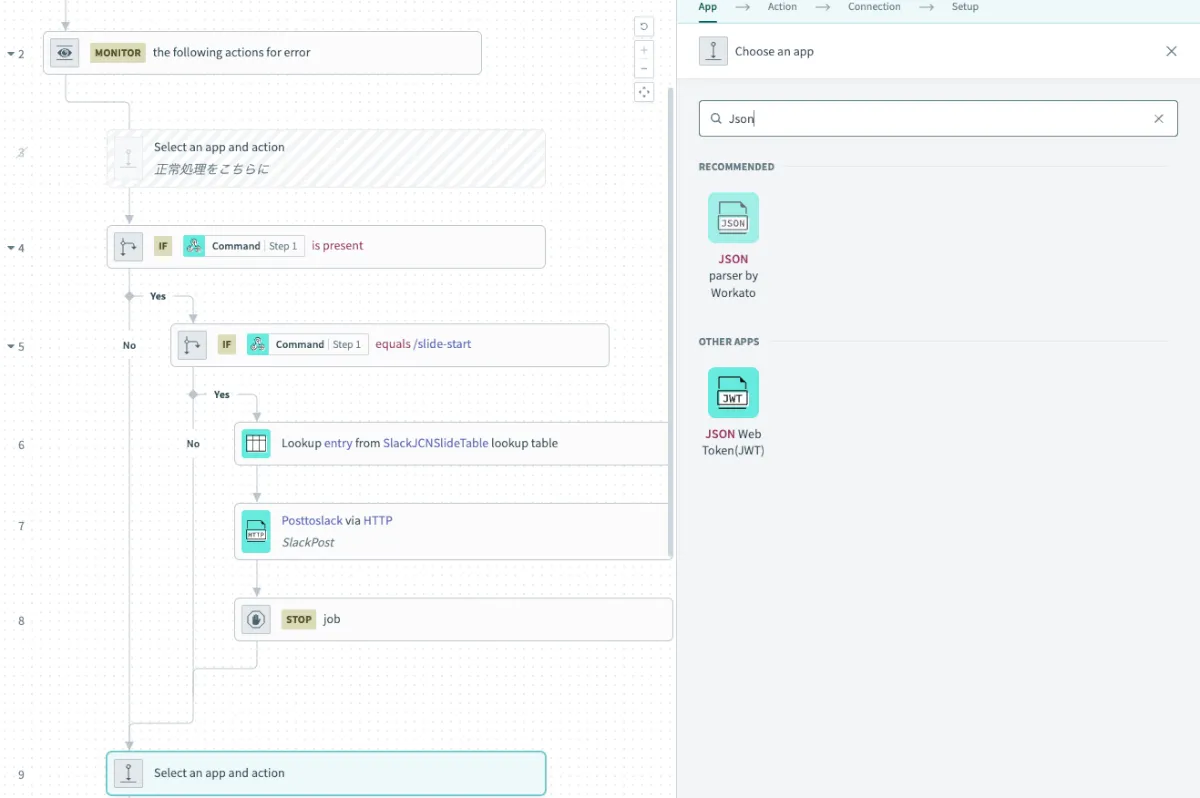Click the webhook Command icon in step 4
The image size is (1200, 798).
point(194,246)
